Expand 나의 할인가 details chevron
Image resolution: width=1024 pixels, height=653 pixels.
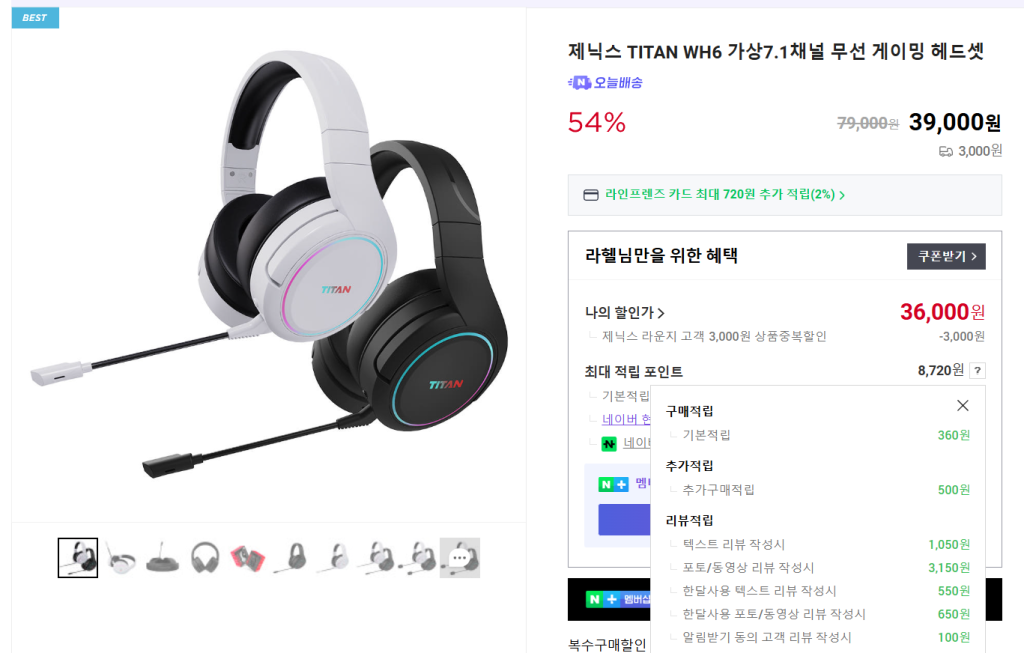661,313
